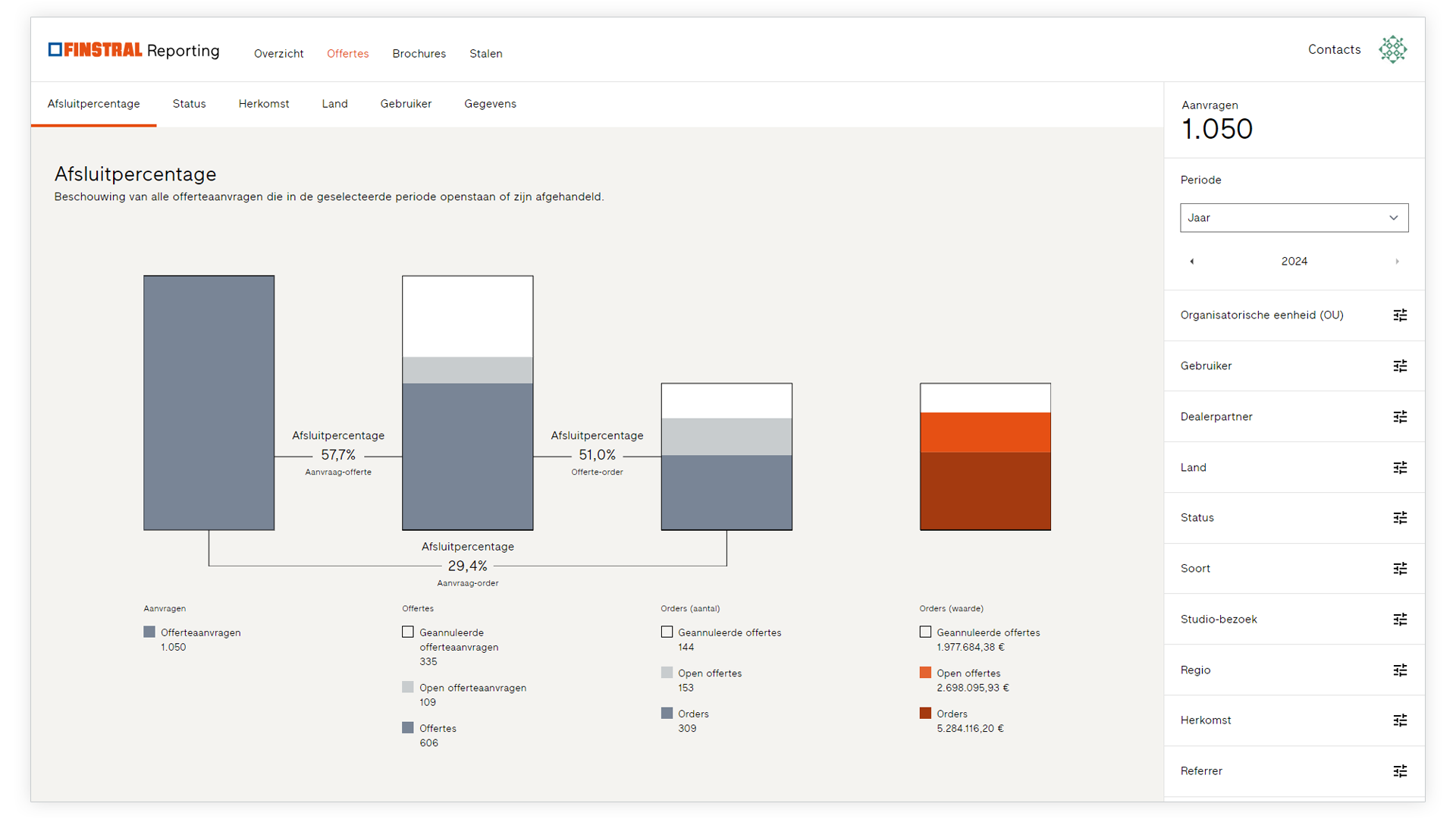Open the Stalen menu

pos(485,54)
